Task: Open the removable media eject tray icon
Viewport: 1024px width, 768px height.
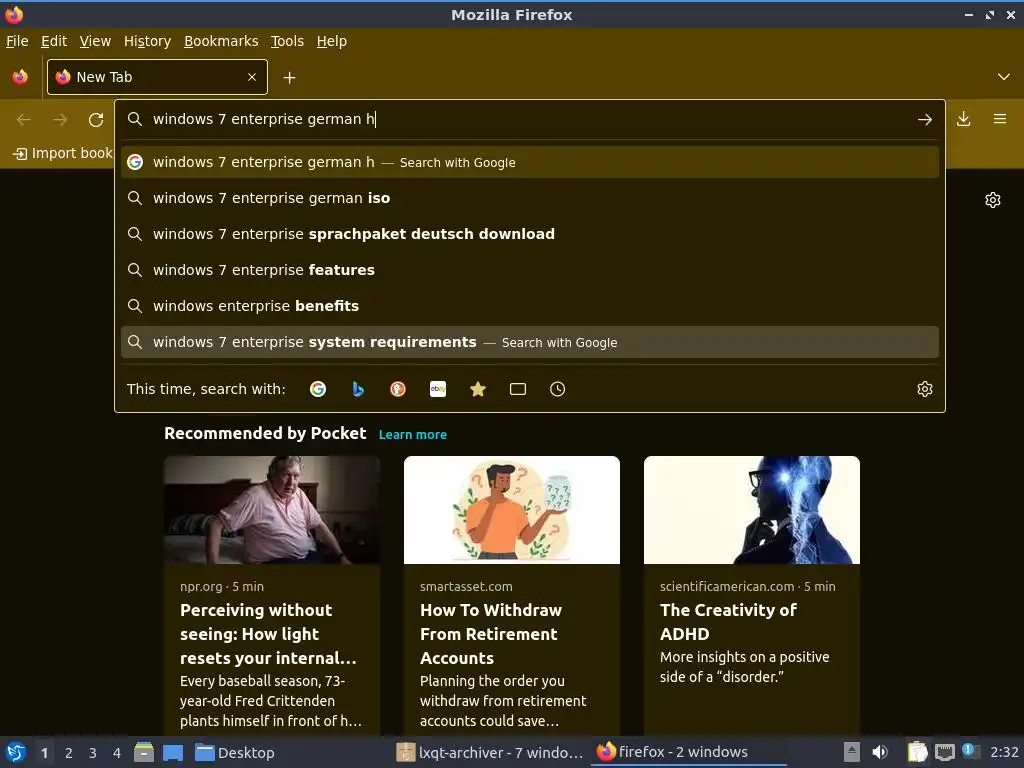Action: point(852,752)
